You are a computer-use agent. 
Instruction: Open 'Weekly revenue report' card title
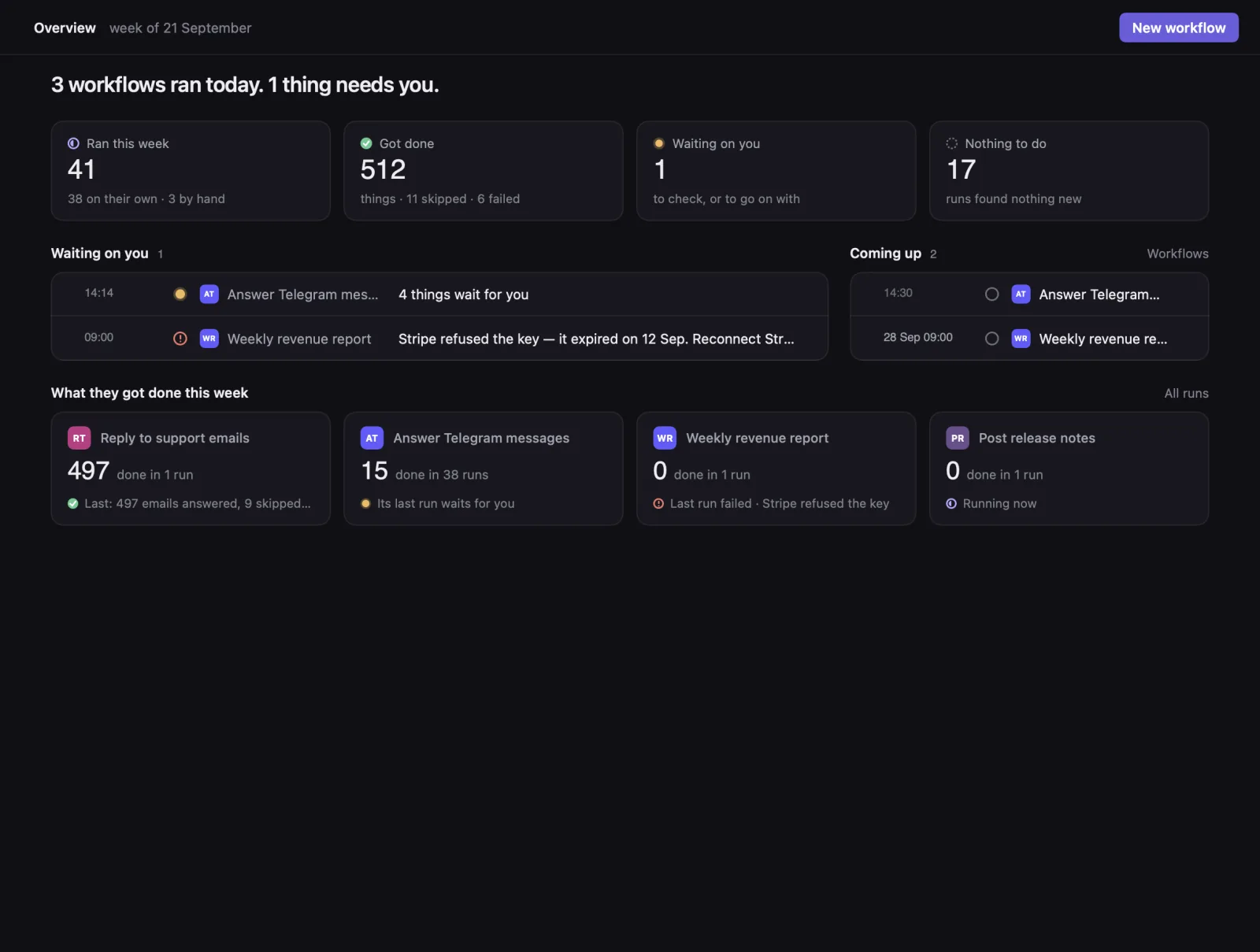pyautogui.click(x=757, y=438)
